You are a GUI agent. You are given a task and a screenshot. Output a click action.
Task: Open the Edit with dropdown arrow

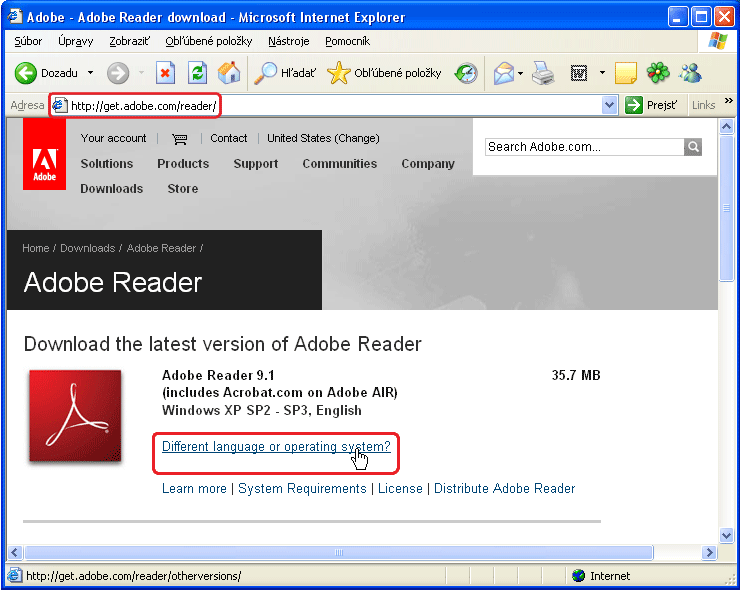click(x=602, y=73)
